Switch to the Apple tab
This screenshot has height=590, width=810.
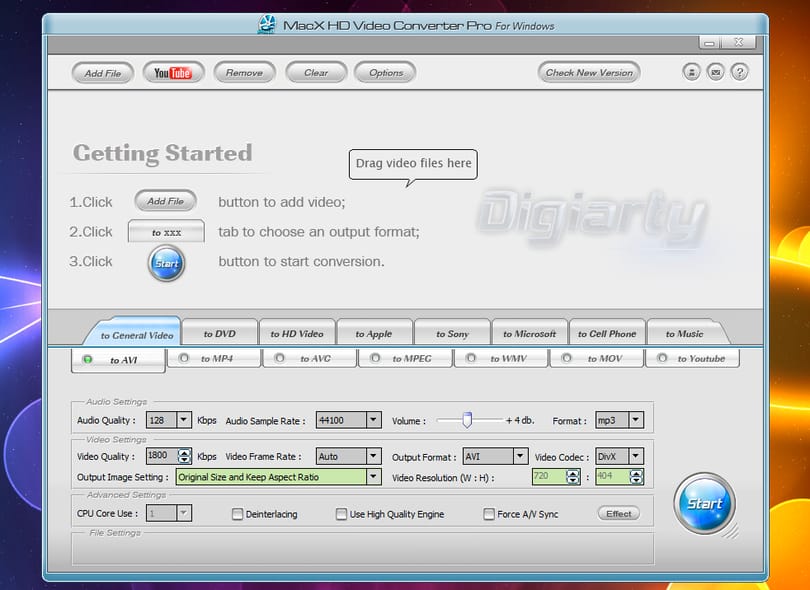click(374, 333)
